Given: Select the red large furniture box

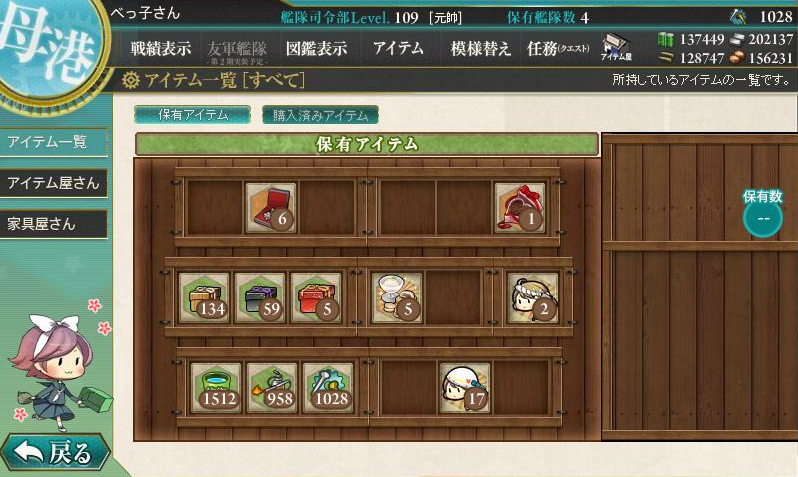Looking at the screenshot, I should coord(316,298).
